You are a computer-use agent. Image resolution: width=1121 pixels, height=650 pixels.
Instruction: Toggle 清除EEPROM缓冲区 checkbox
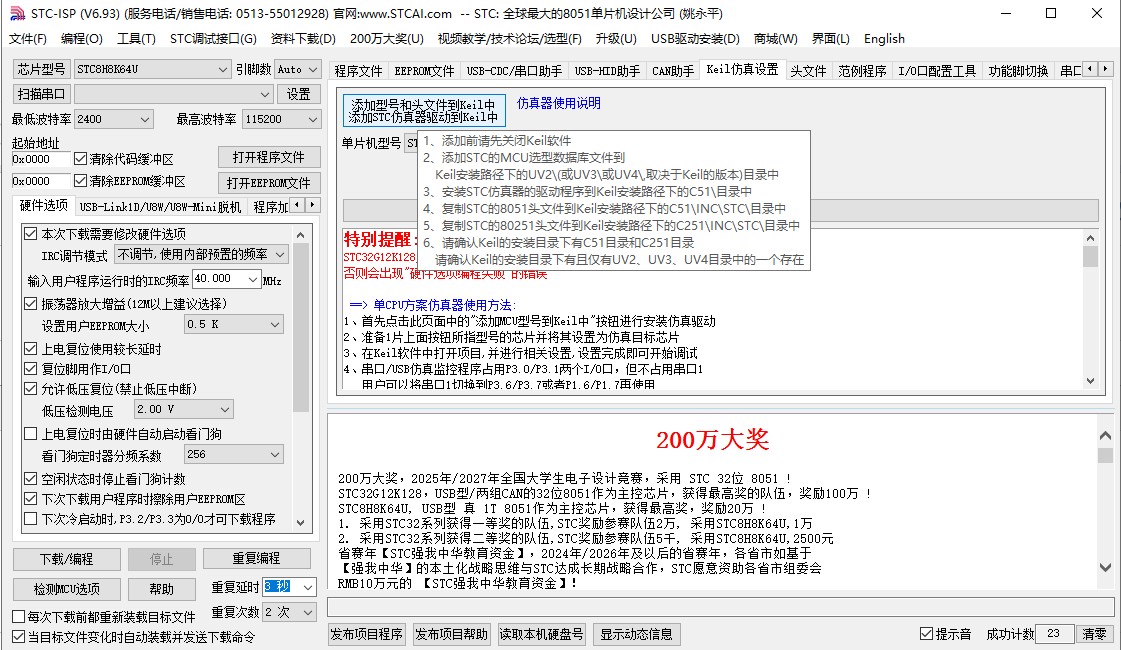point(81,181)
